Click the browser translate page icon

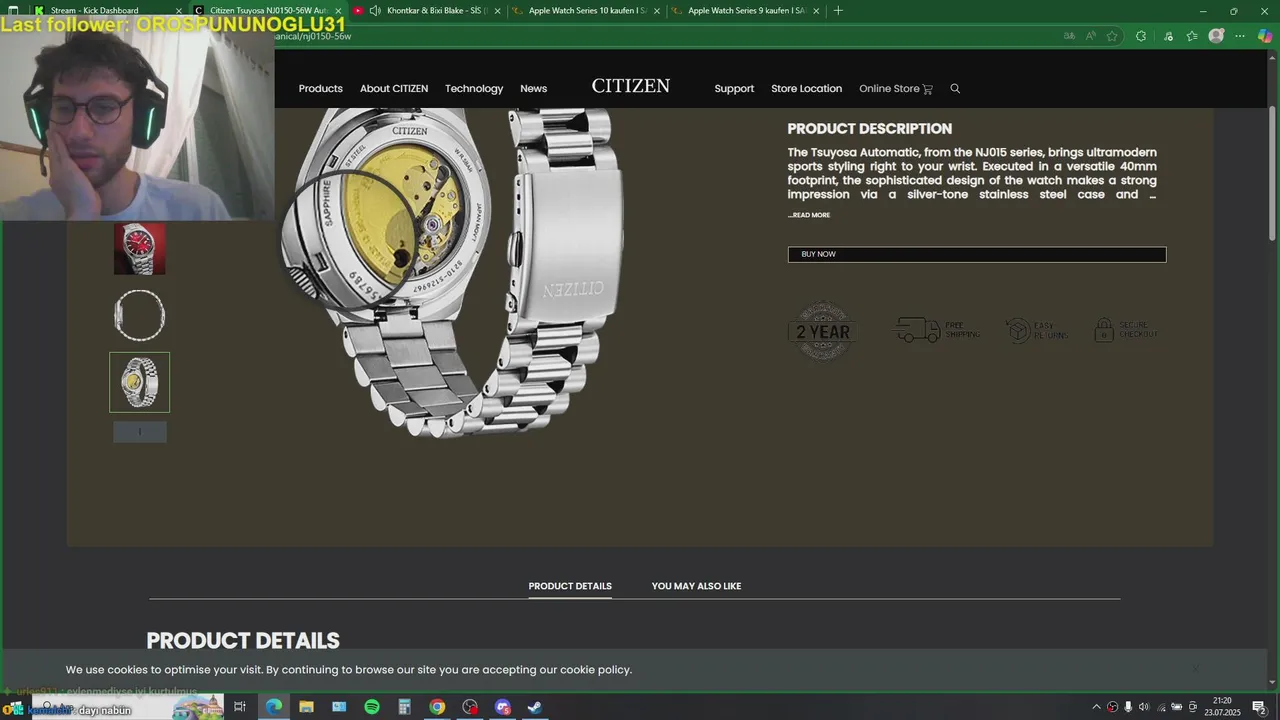[1069, 36]
